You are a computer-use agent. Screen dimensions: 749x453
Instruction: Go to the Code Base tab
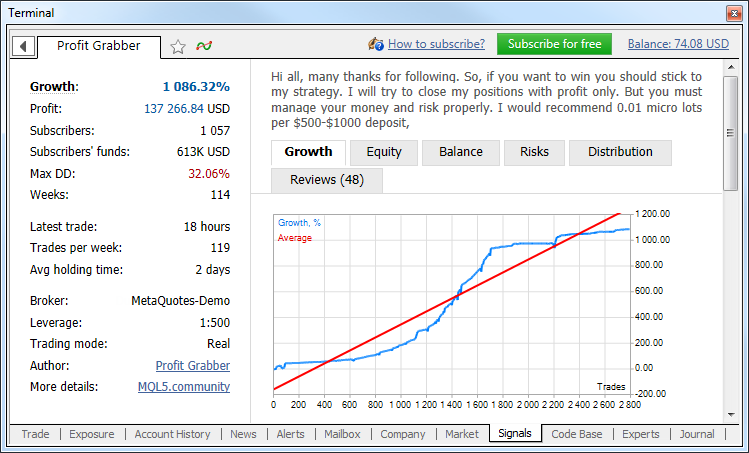[576, 434]
